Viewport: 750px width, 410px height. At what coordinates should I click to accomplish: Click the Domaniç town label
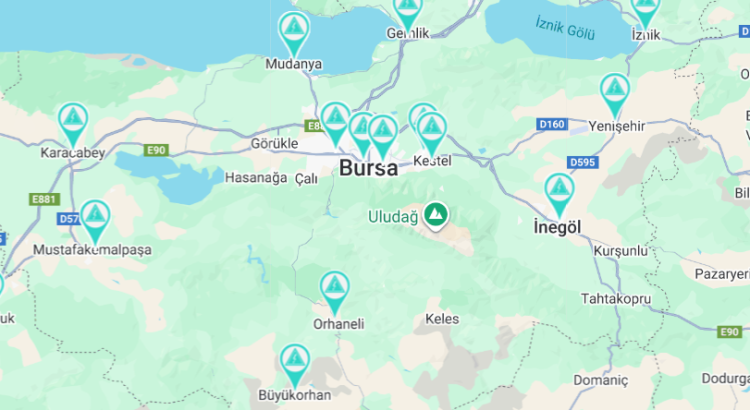point(601,380)
